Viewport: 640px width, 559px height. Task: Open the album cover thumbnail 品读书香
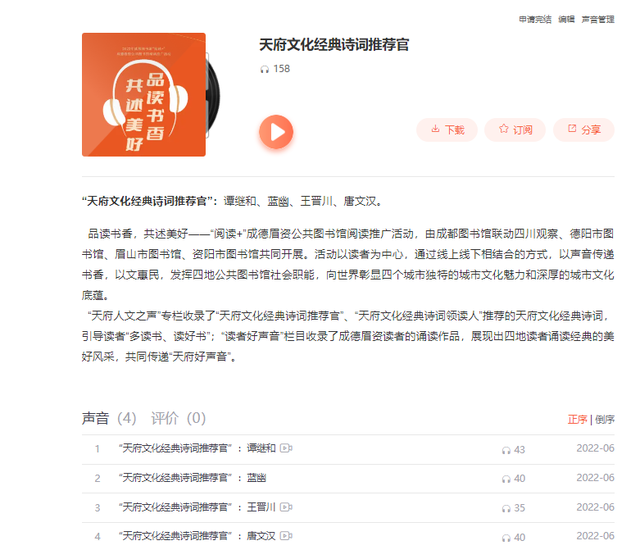pyautogui.click(x=144, y=95)
